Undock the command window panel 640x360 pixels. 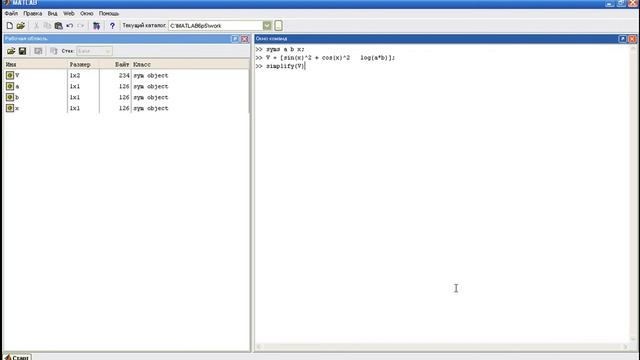click(x=622, y=39)
